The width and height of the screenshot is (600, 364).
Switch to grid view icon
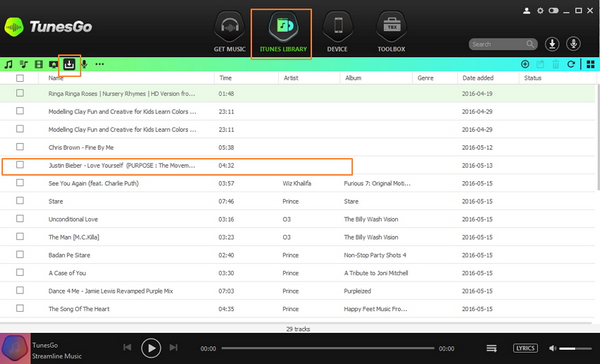590,64
